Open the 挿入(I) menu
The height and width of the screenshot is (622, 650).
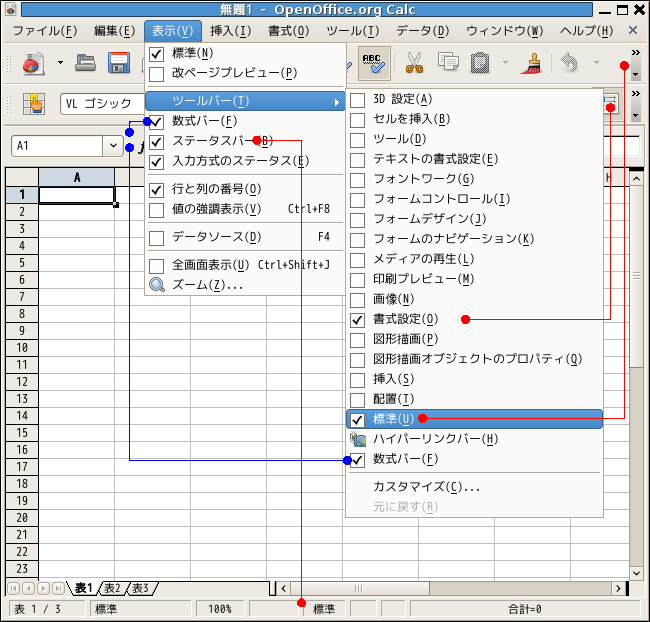click(x=230, y=31)
